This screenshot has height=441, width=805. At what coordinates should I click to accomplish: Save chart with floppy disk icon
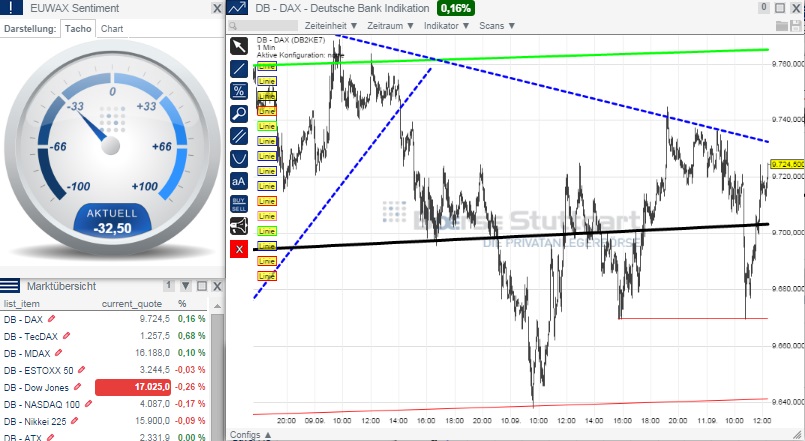pos(797,26)
